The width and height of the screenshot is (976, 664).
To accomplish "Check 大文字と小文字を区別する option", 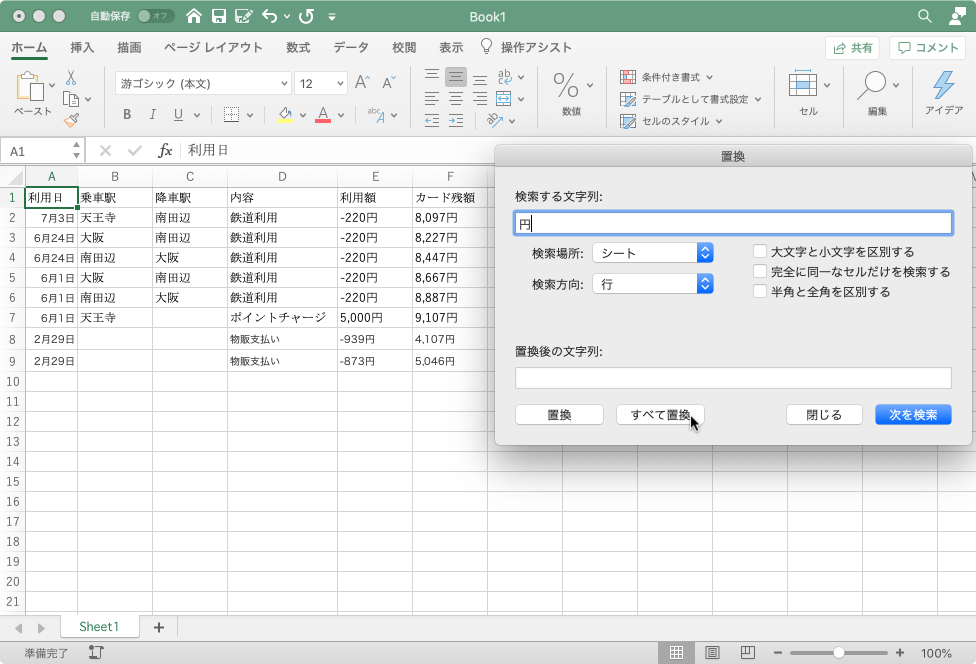I will coord(759,251).
